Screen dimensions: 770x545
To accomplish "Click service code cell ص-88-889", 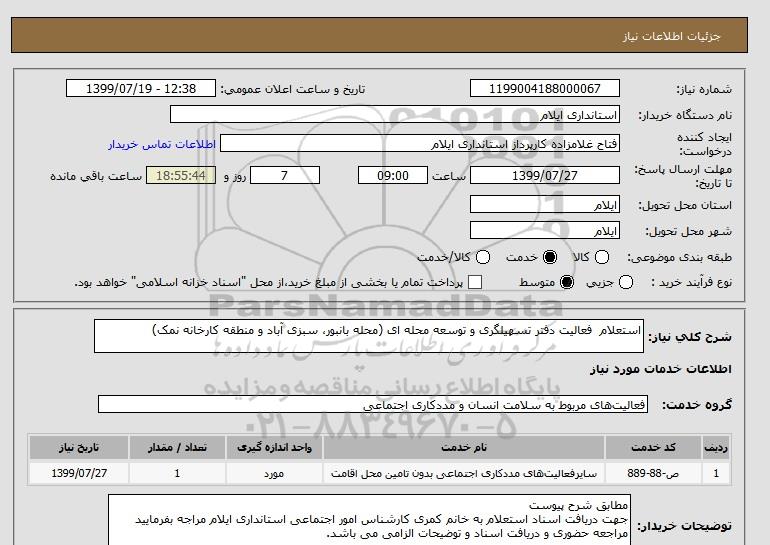I will pos(653,473).
